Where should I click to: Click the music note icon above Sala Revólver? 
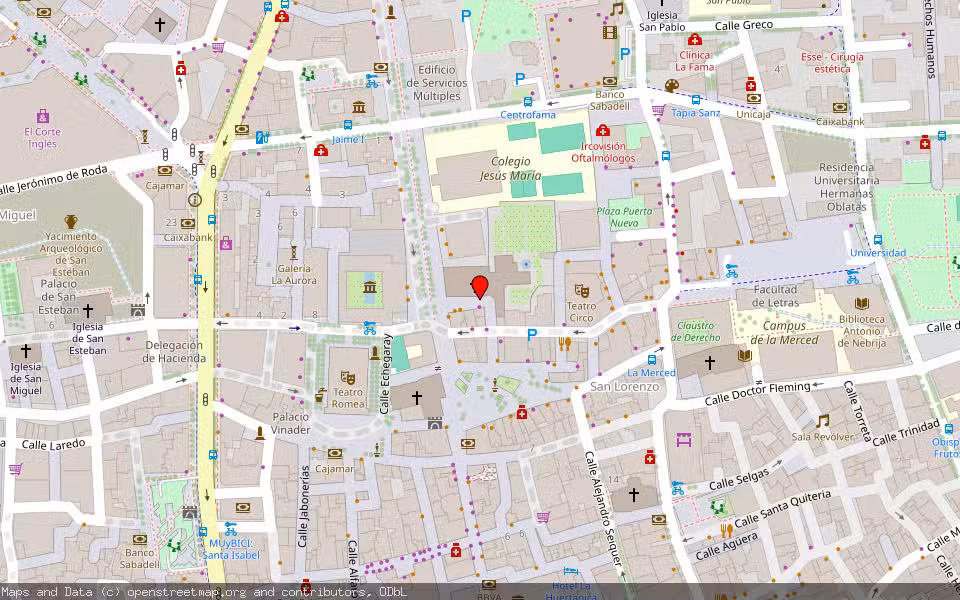pyautogui.click(x=822, y=420)
